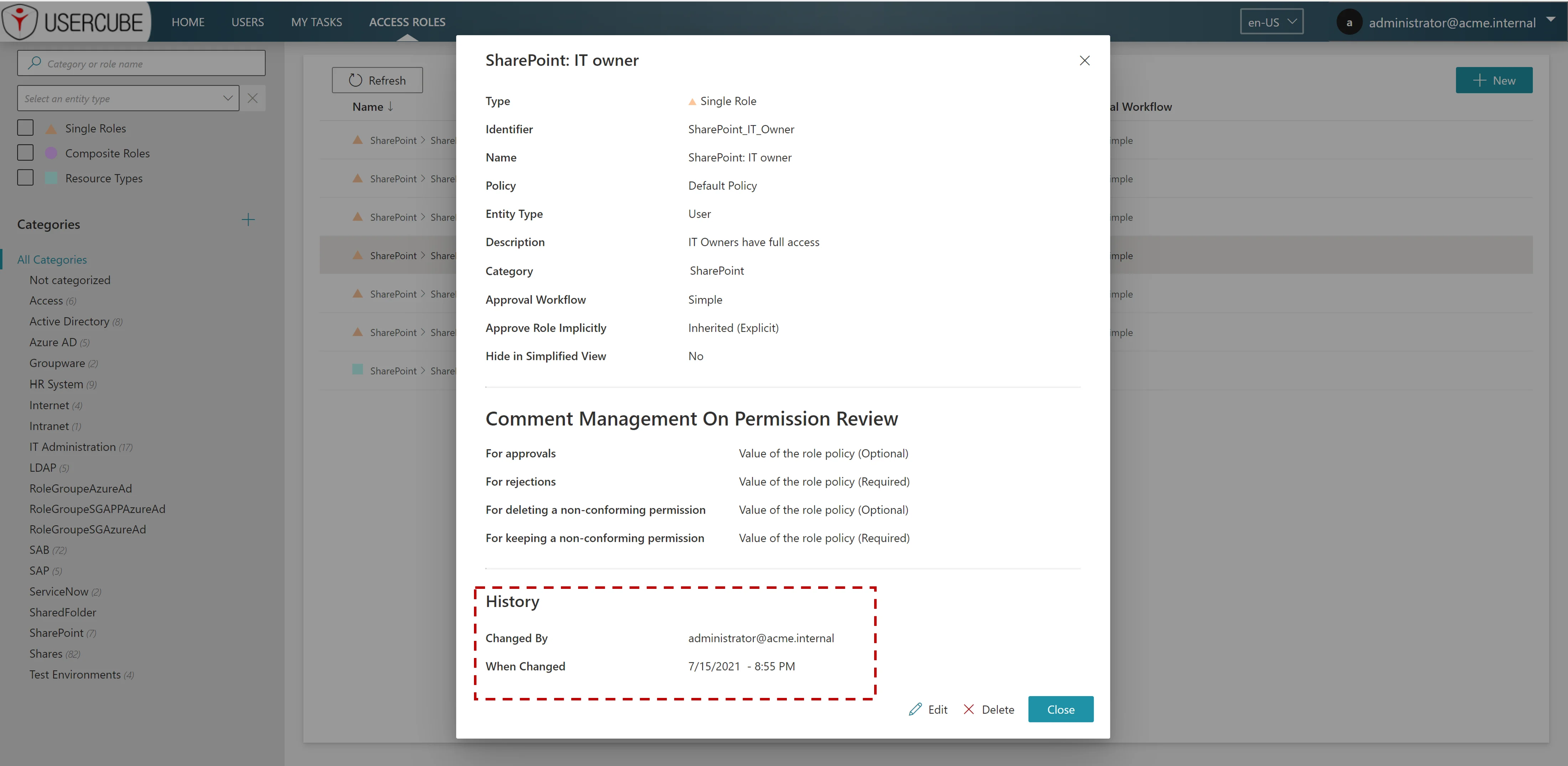1568x766 pixels.
Task: Select the IT Administration category
Action: click(81, 447)
